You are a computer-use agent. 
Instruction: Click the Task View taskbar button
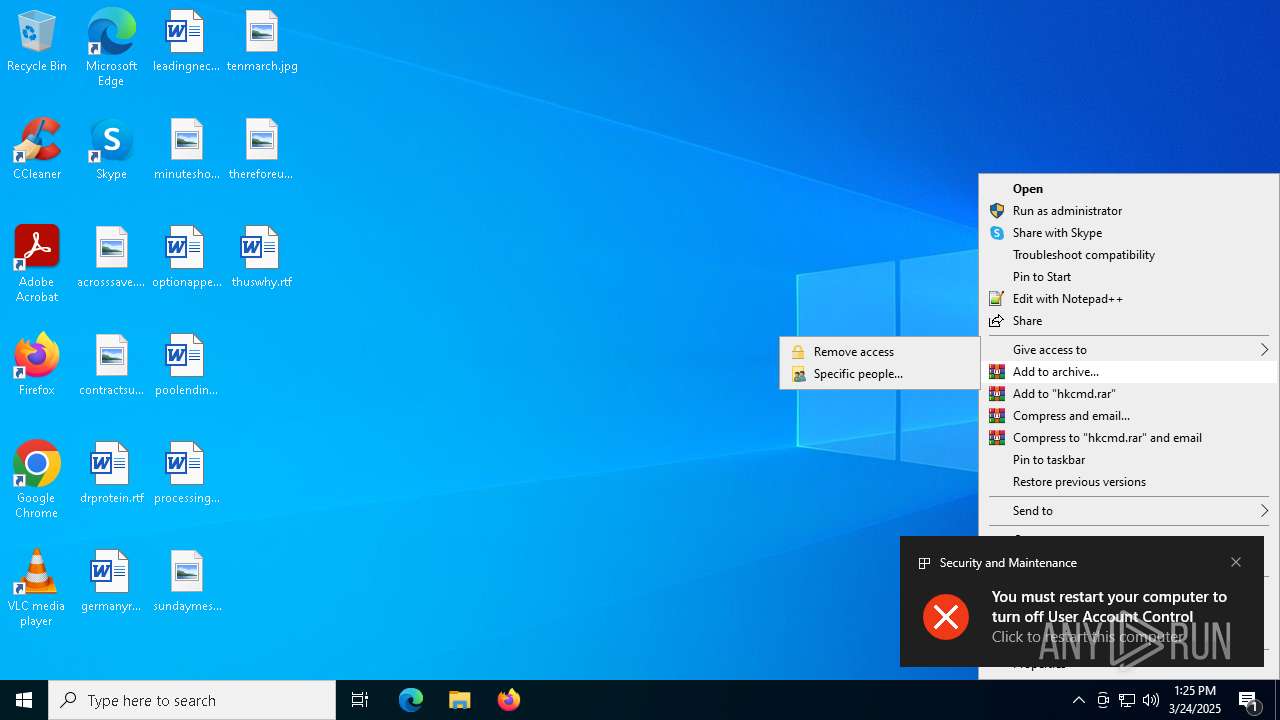(x=360, y=700)
